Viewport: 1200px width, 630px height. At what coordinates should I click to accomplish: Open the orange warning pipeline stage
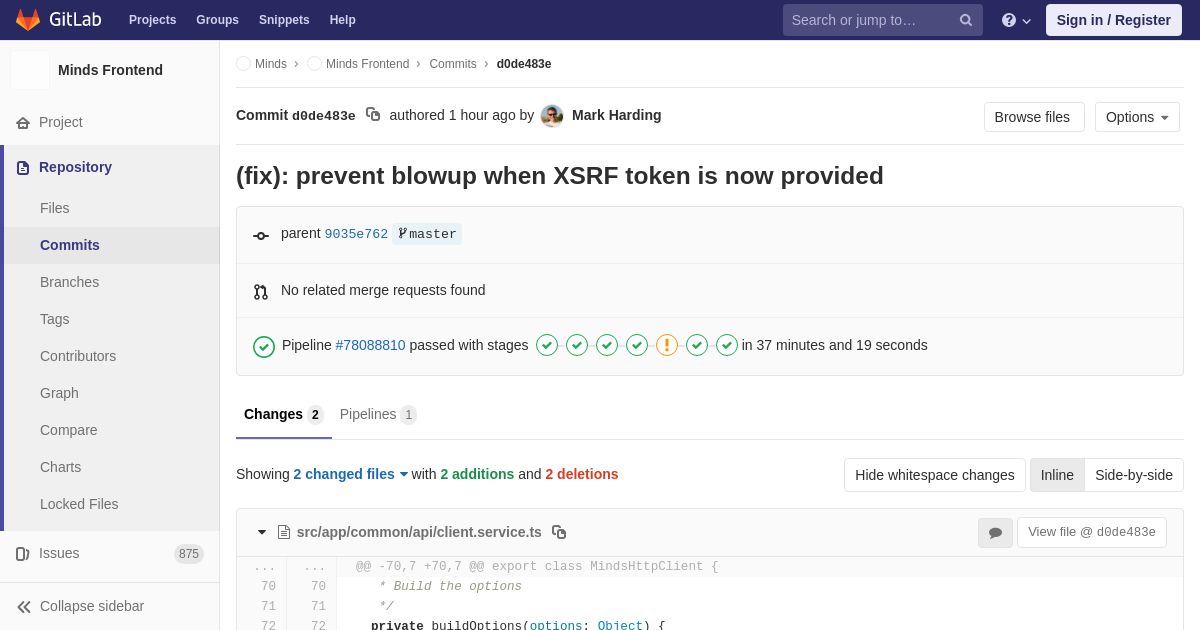coord(667,345)
